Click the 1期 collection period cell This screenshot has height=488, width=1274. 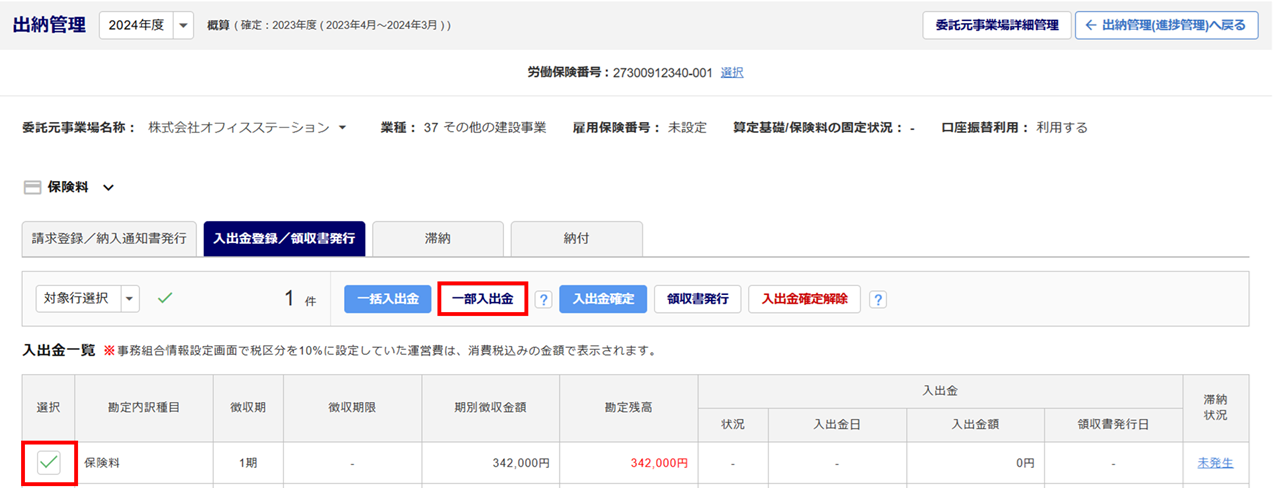248,463
